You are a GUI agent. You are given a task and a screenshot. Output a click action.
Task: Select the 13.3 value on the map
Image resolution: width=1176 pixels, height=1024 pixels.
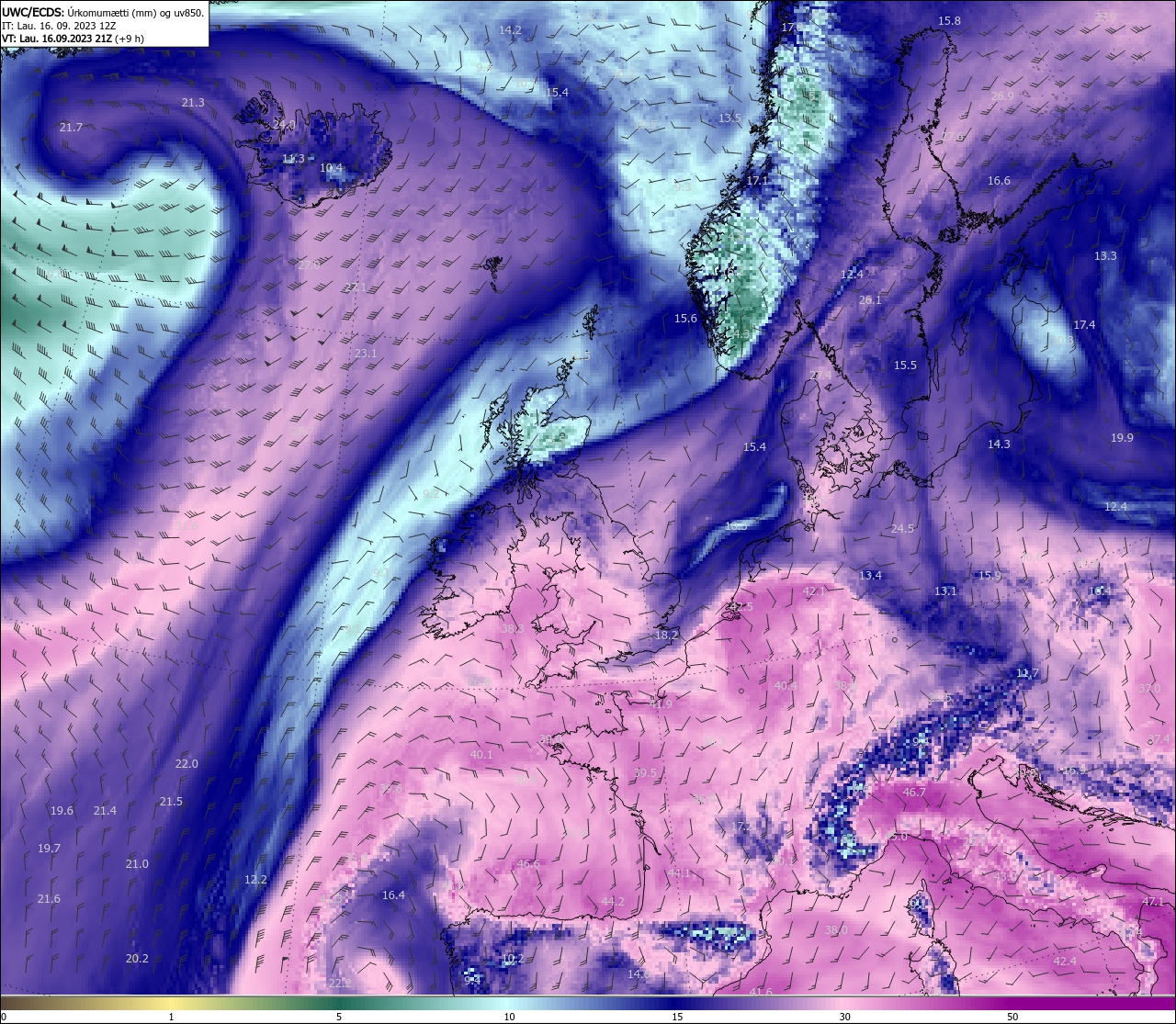(1105, 256)
